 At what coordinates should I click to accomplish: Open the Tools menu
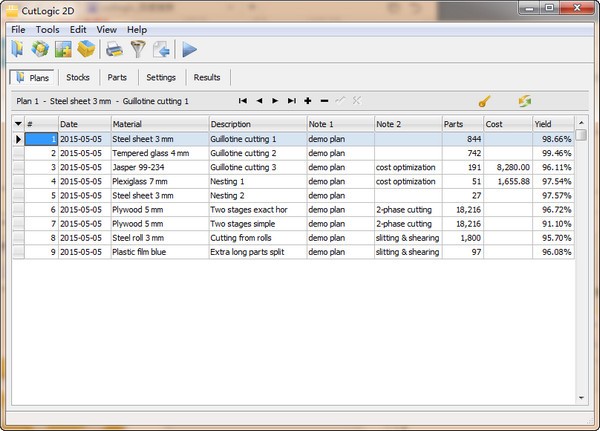[x=47, y=30]
